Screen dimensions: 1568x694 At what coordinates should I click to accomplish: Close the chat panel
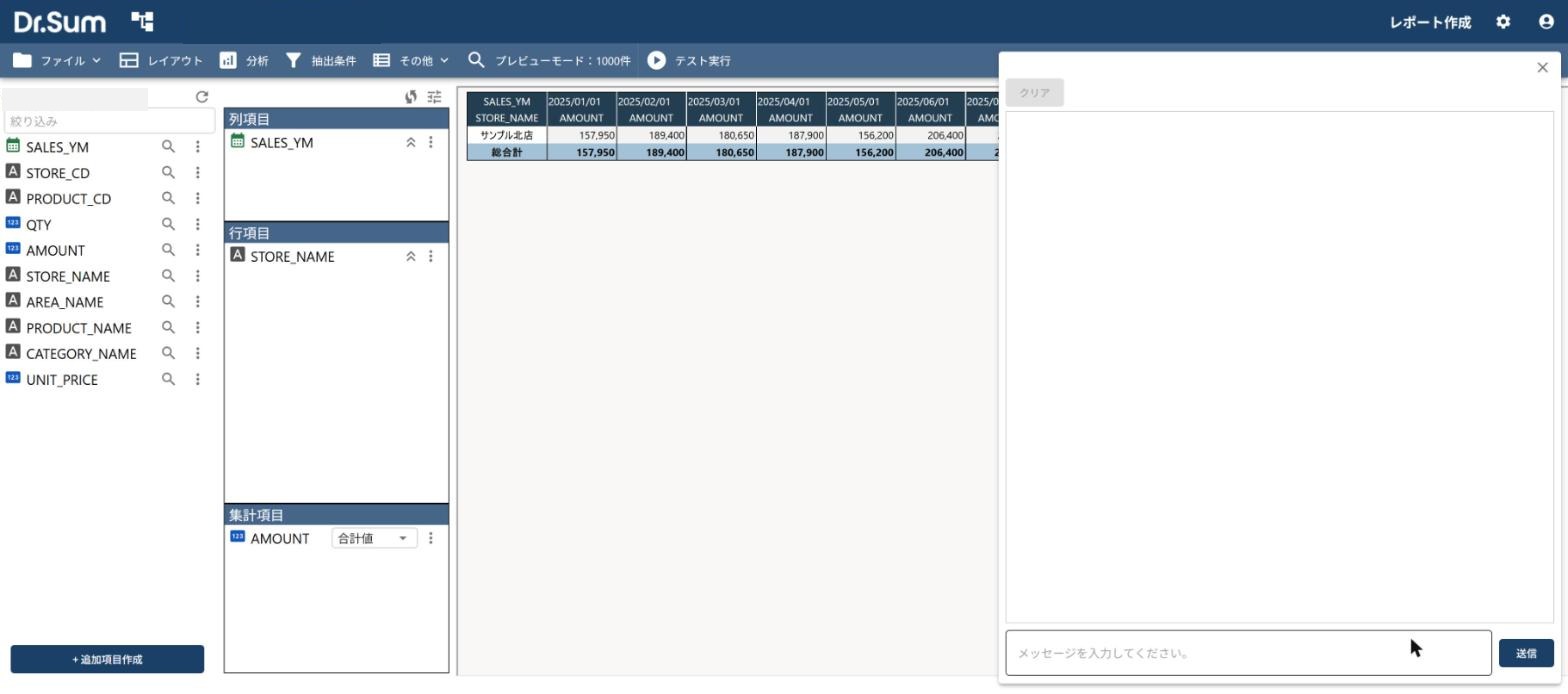point(1542,67)
